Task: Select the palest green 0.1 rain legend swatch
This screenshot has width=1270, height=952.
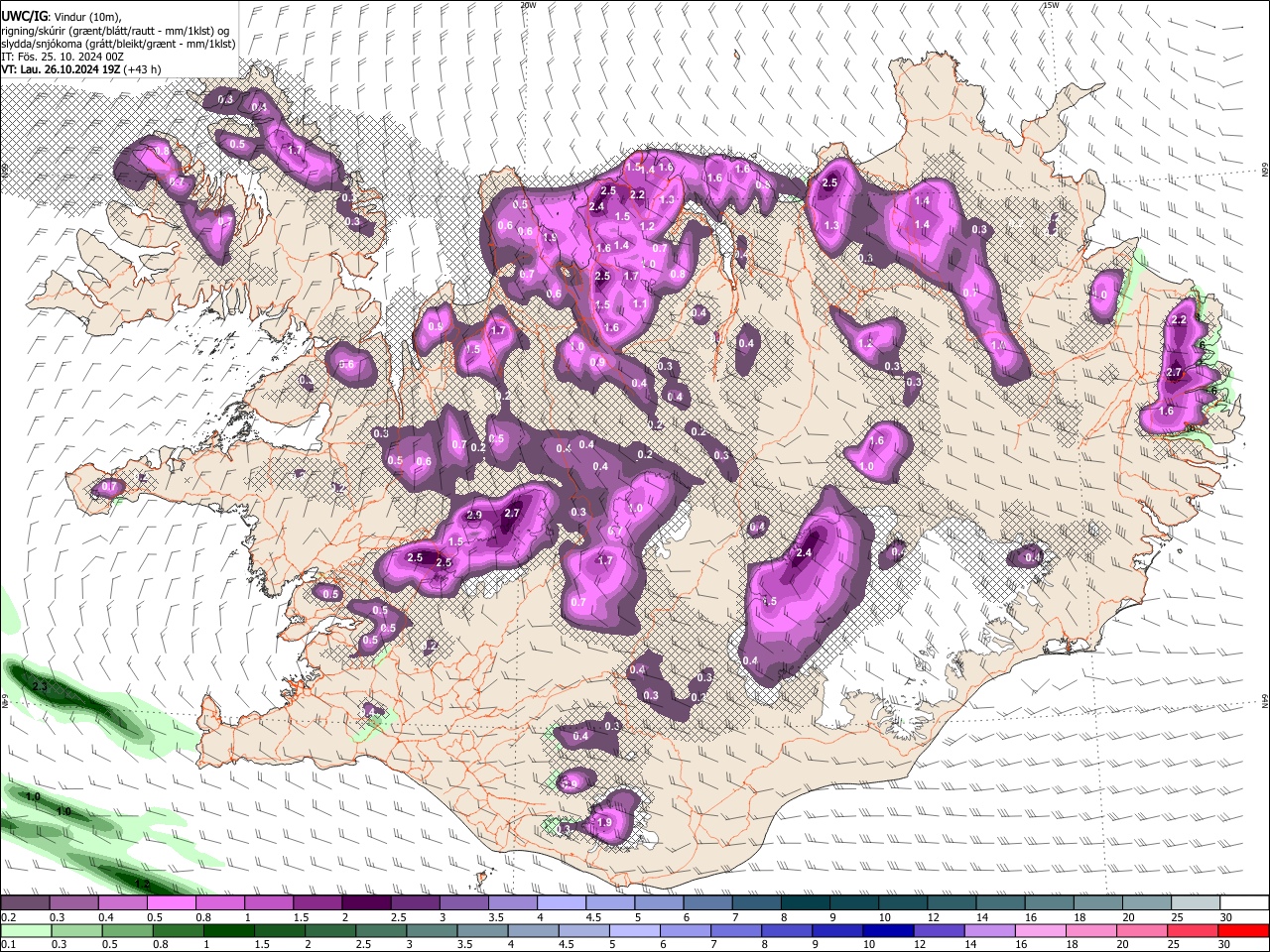Action: tap(25, 930)
